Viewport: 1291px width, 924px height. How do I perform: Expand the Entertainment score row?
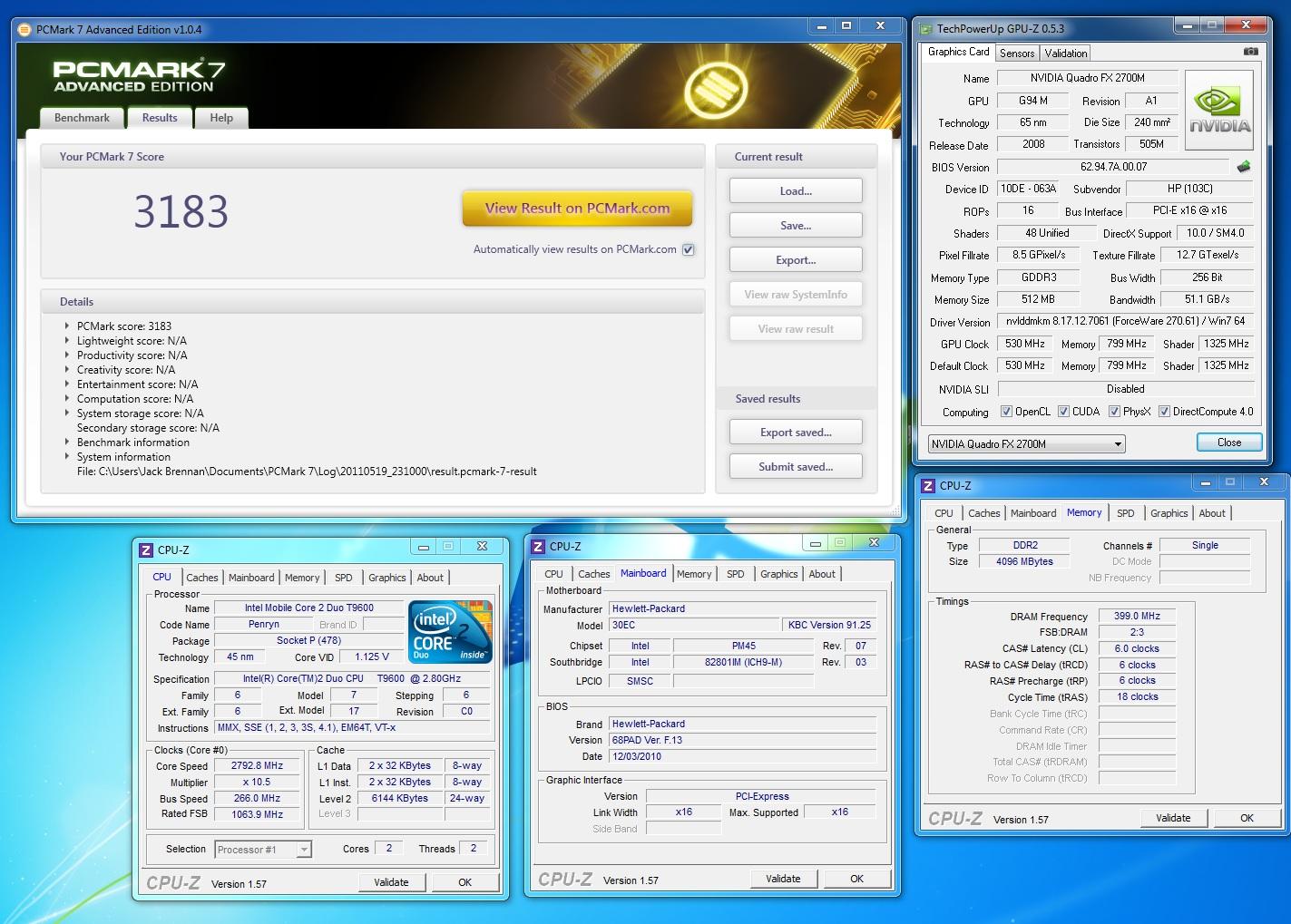[66, 384]
